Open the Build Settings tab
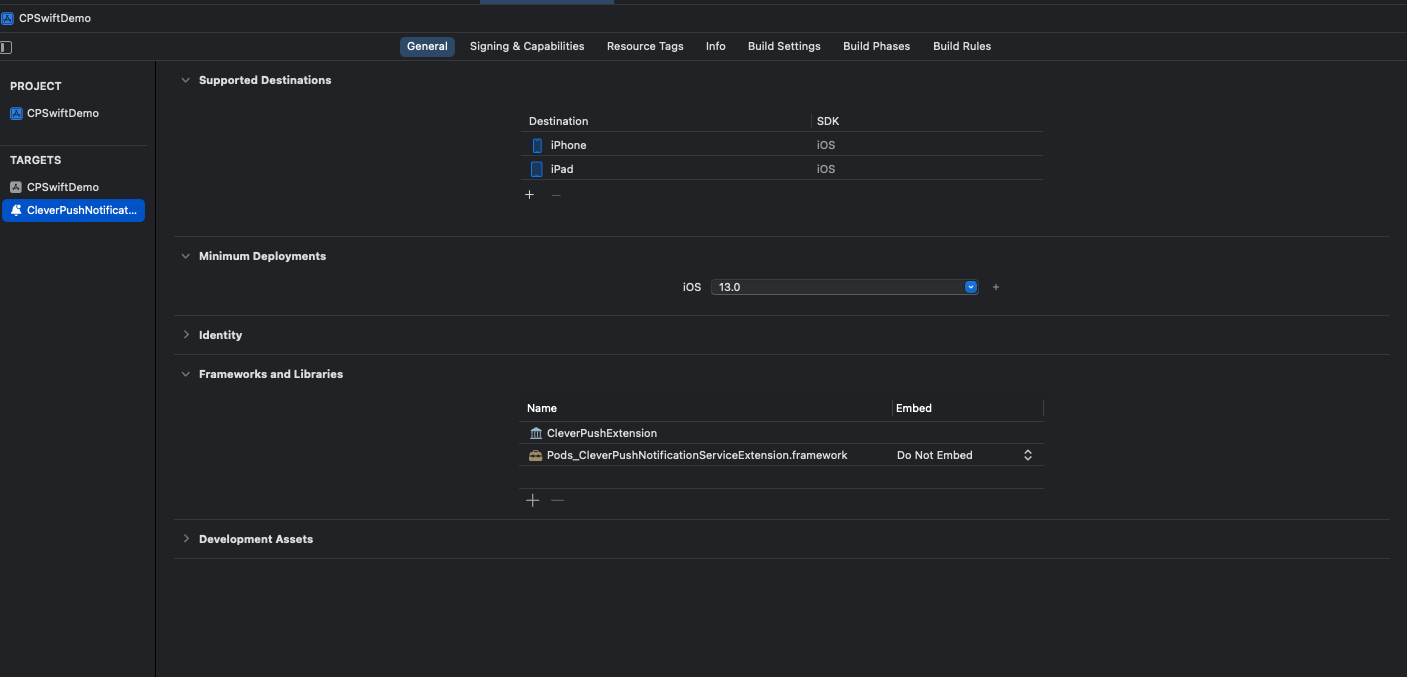 pyautogui.click(x=784, y=46)
